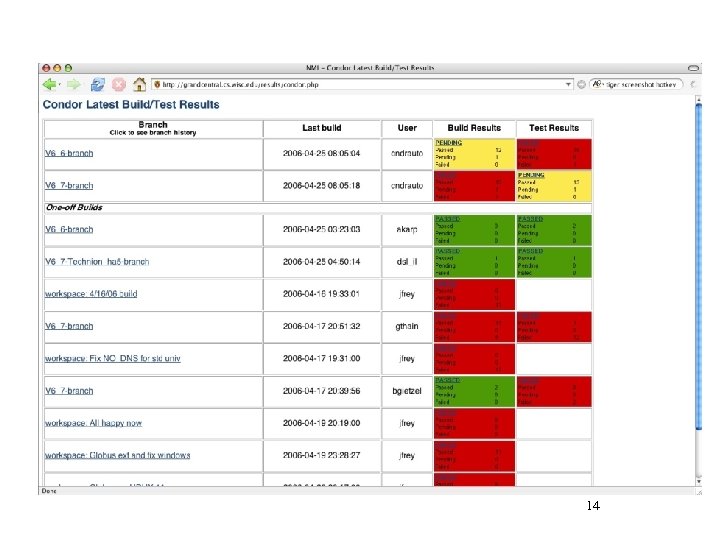Screen dimensions: 720x540
Task: Click the yellow PENDING build result for V6_6-branch
Action: tap(474, 154)
